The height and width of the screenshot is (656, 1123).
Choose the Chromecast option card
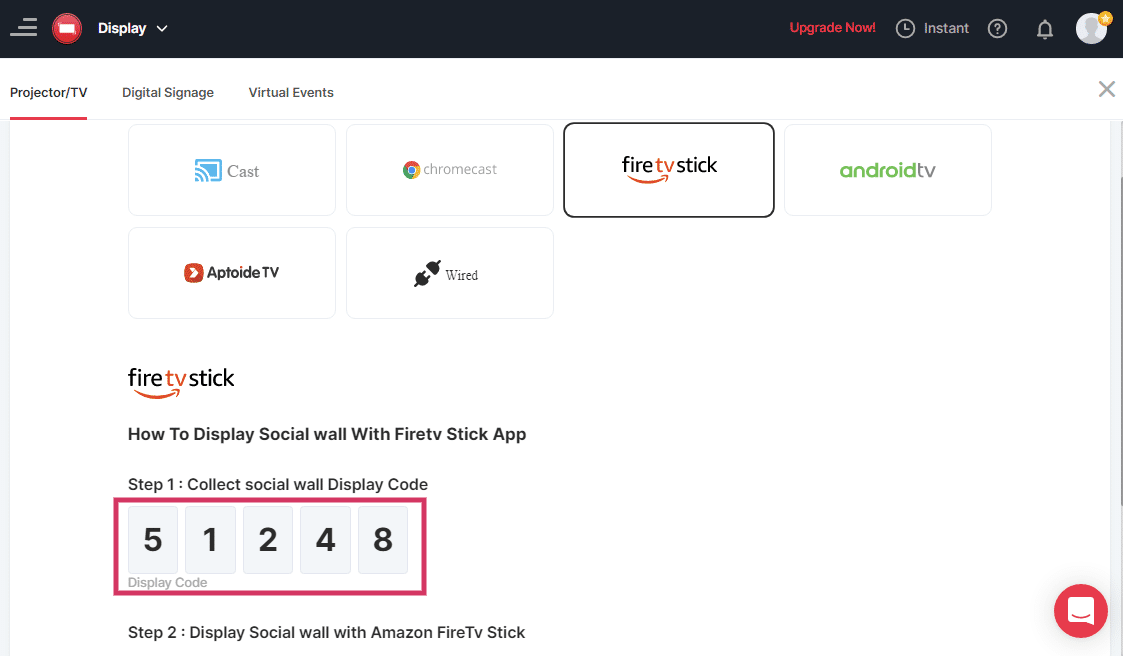pos(450,170)
